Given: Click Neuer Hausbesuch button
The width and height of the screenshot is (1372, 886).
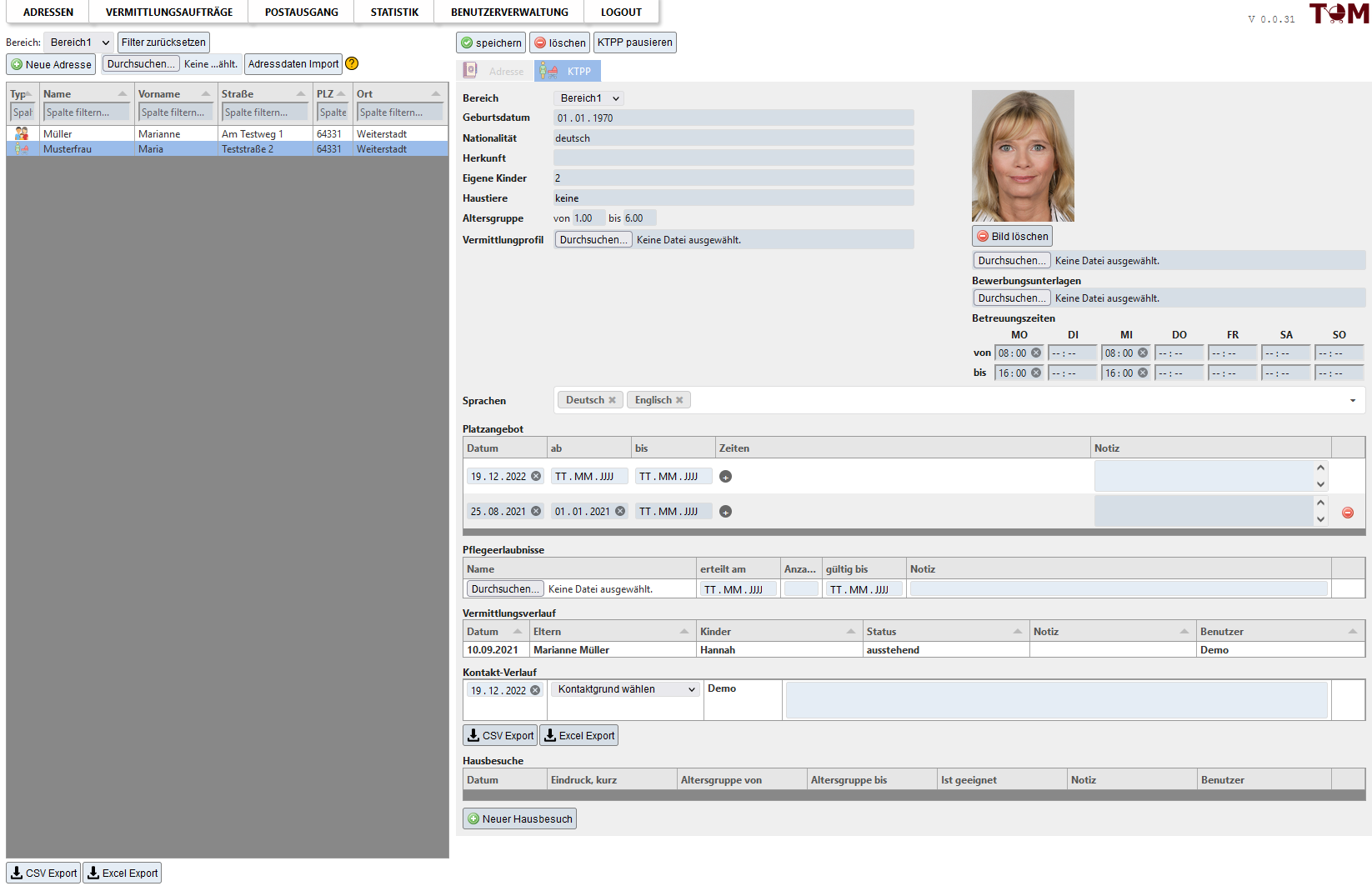Looking at the screenshot, I should coord(519,818).
